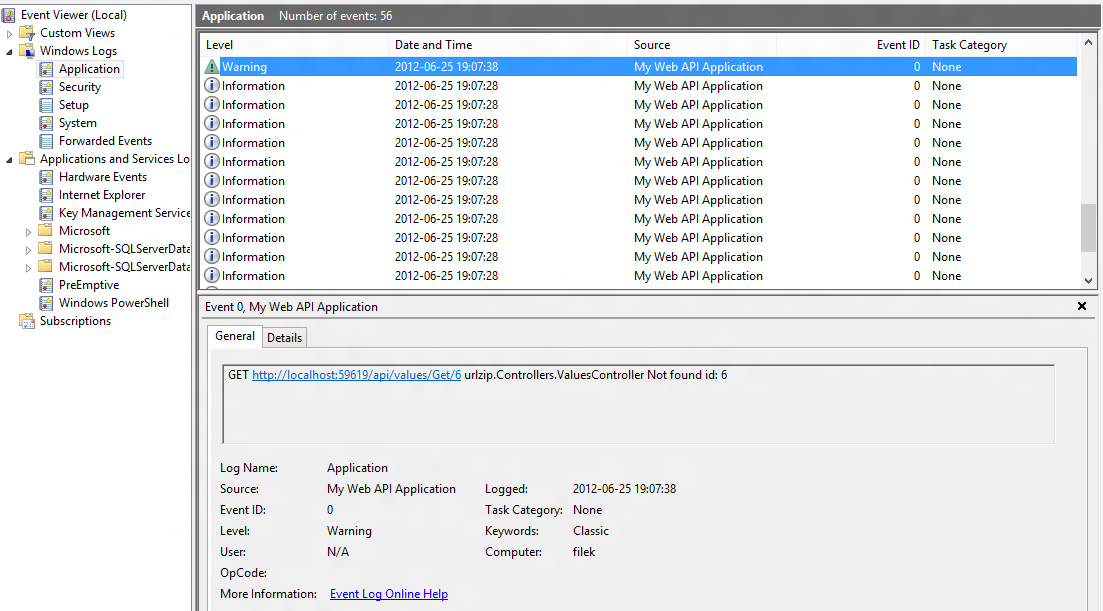Click the Application log icon in tree
1103x611 pixels.
click(x=46, y=69)
